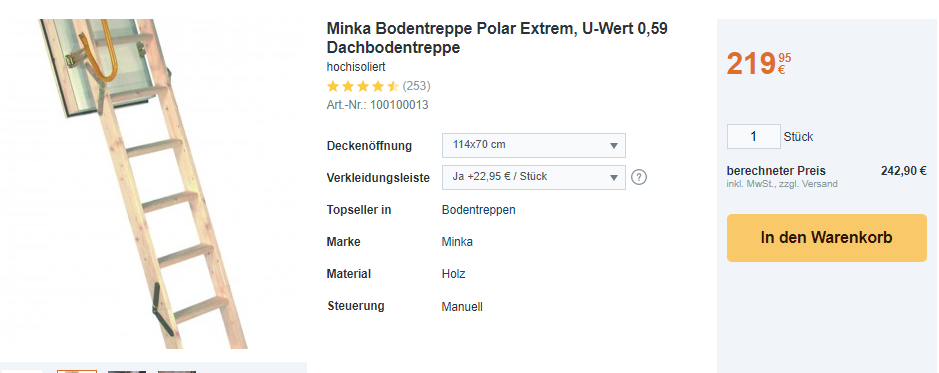
Task: Expand the Verkleidungsleiste dropdown arrow
Action: (613, 177)
